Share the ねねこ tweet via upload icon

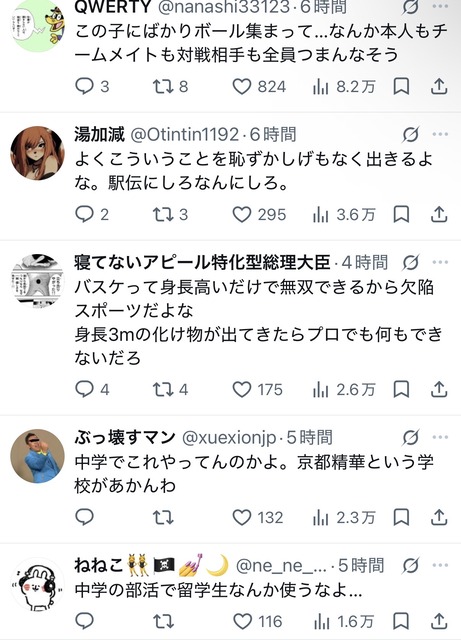(439, 621)
